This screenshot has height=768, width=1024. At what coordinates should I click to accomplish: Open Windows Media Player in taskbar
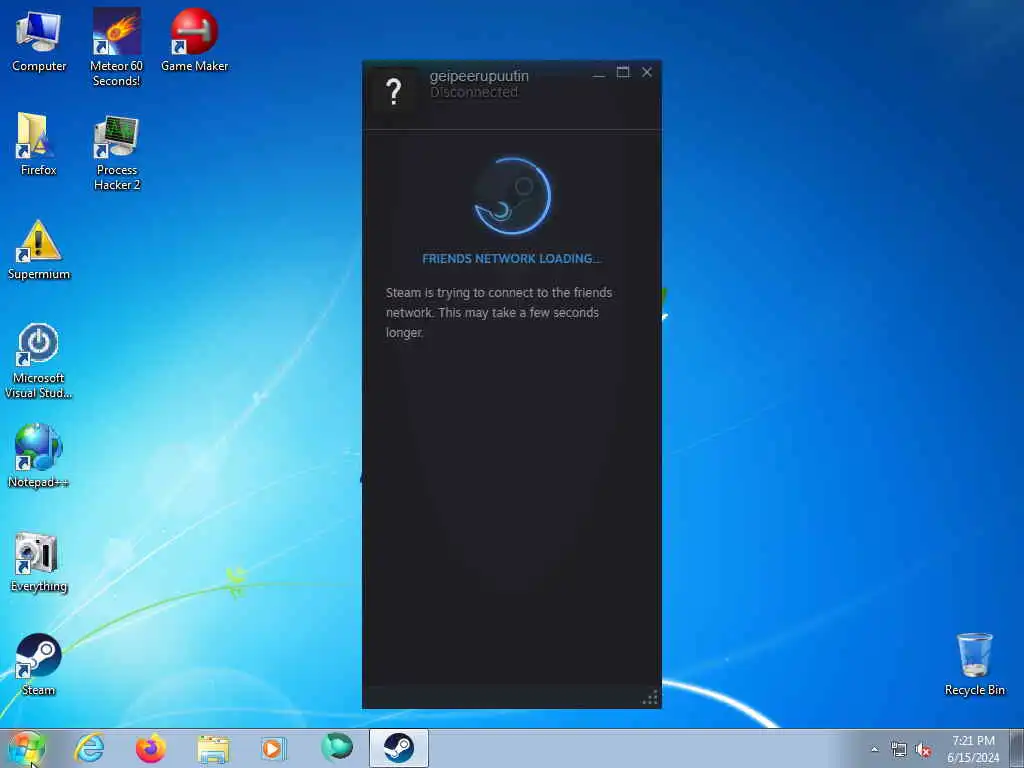(274, 748)
